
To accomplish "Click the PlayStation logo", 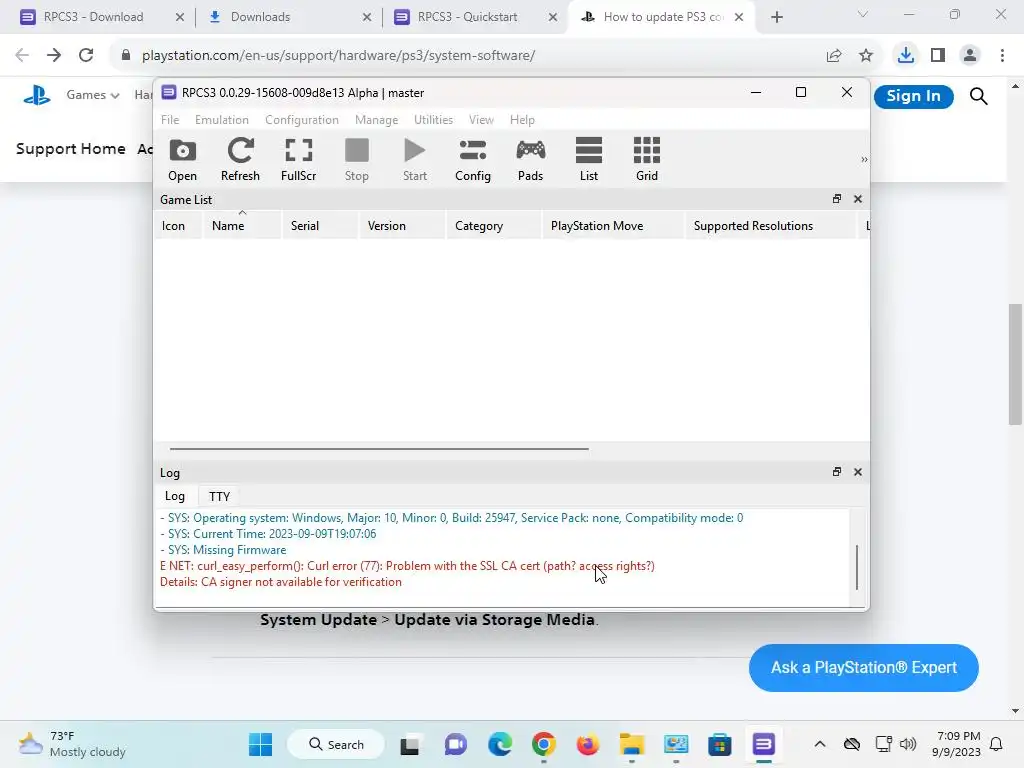I will tap(37, 95).
